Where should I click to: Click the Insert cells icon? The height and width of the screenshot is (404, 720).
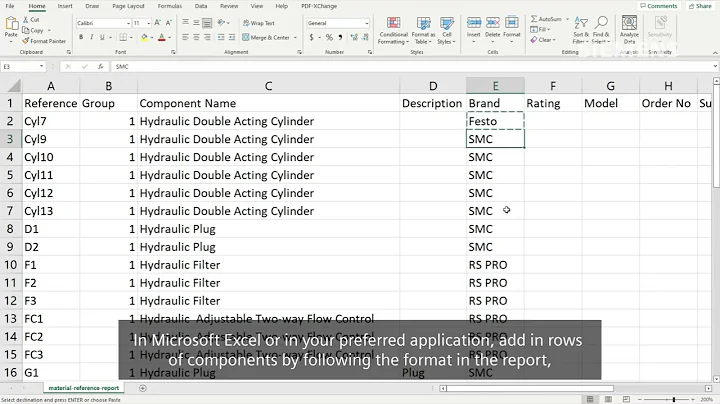click(473, 23)
